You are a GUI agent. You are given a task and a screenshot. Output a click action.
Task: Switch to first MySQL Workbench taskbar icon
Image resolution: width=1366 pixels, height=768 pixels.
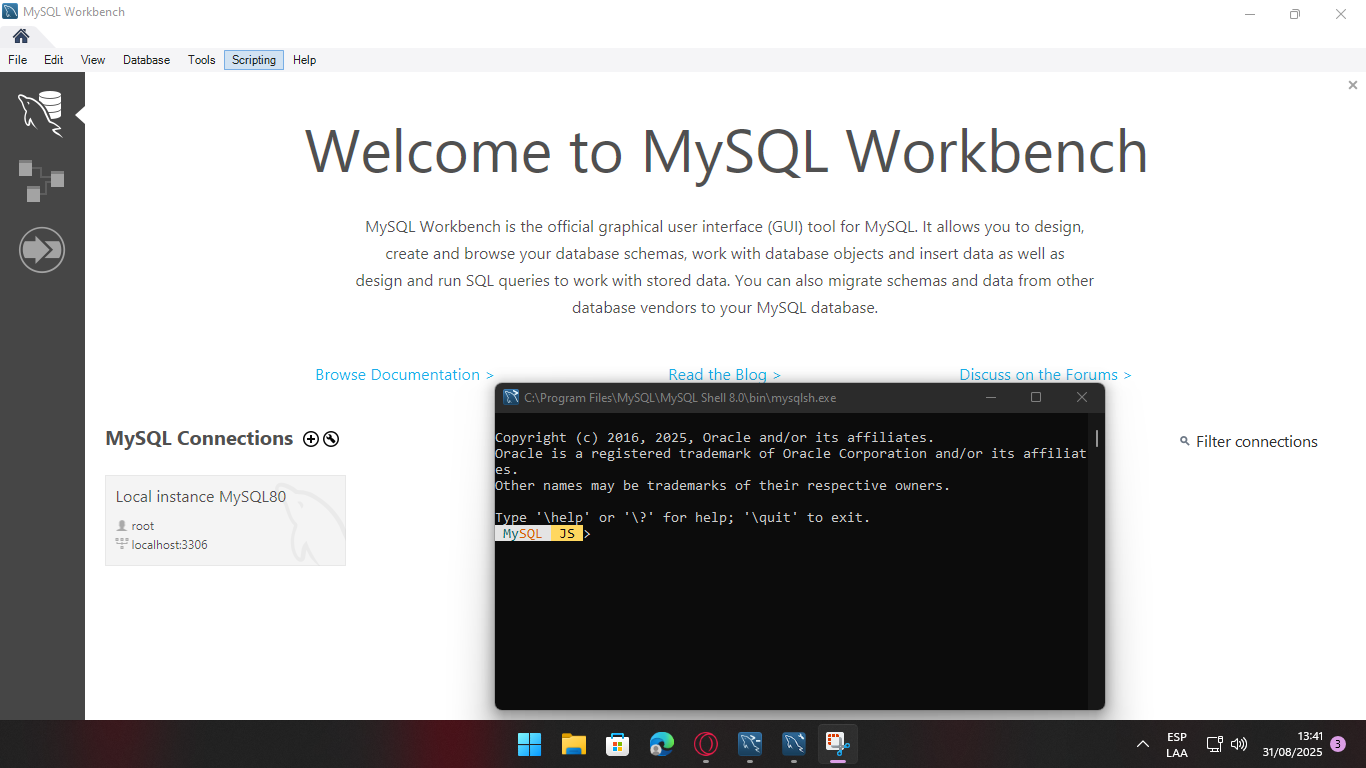click(750, 744)
